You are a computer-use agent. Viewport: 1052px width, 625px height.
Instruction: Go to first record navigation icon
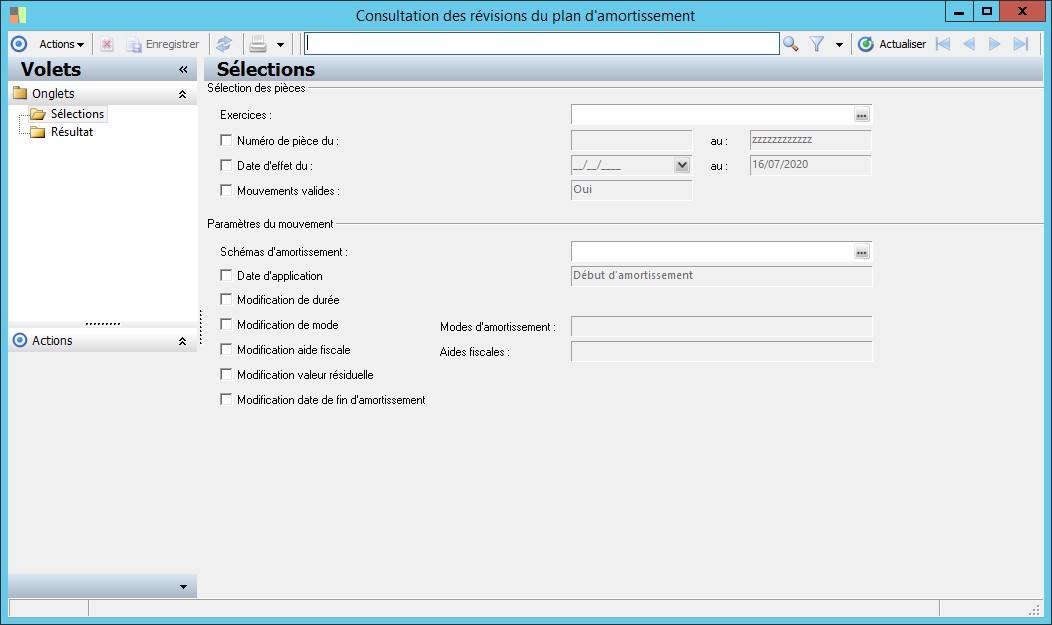tap(943, 44)
